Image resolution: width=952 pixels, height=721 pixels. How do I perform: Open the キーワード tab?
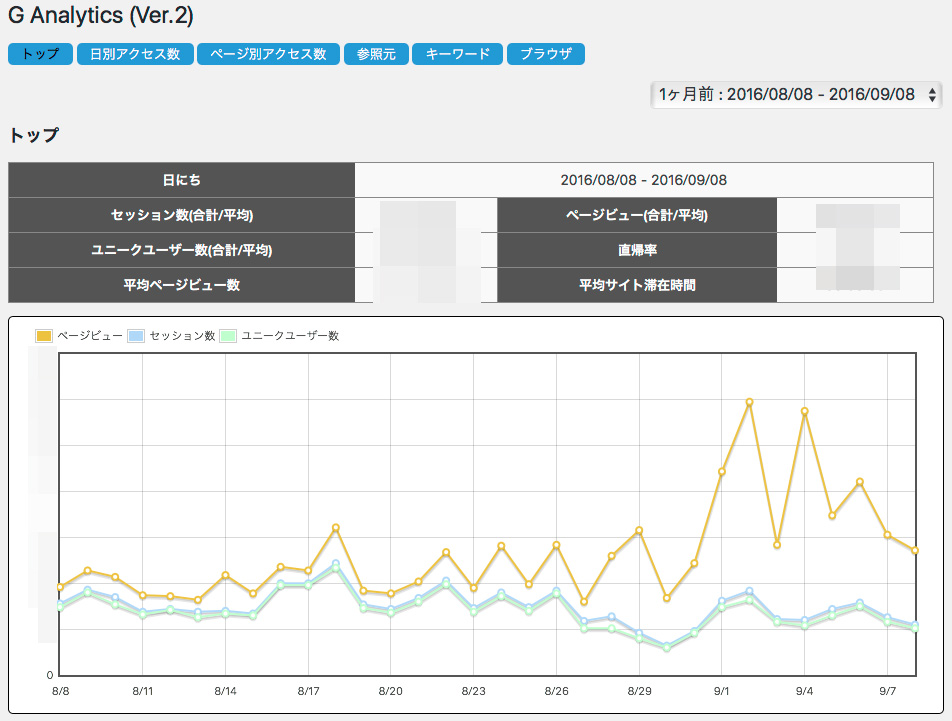457,54
